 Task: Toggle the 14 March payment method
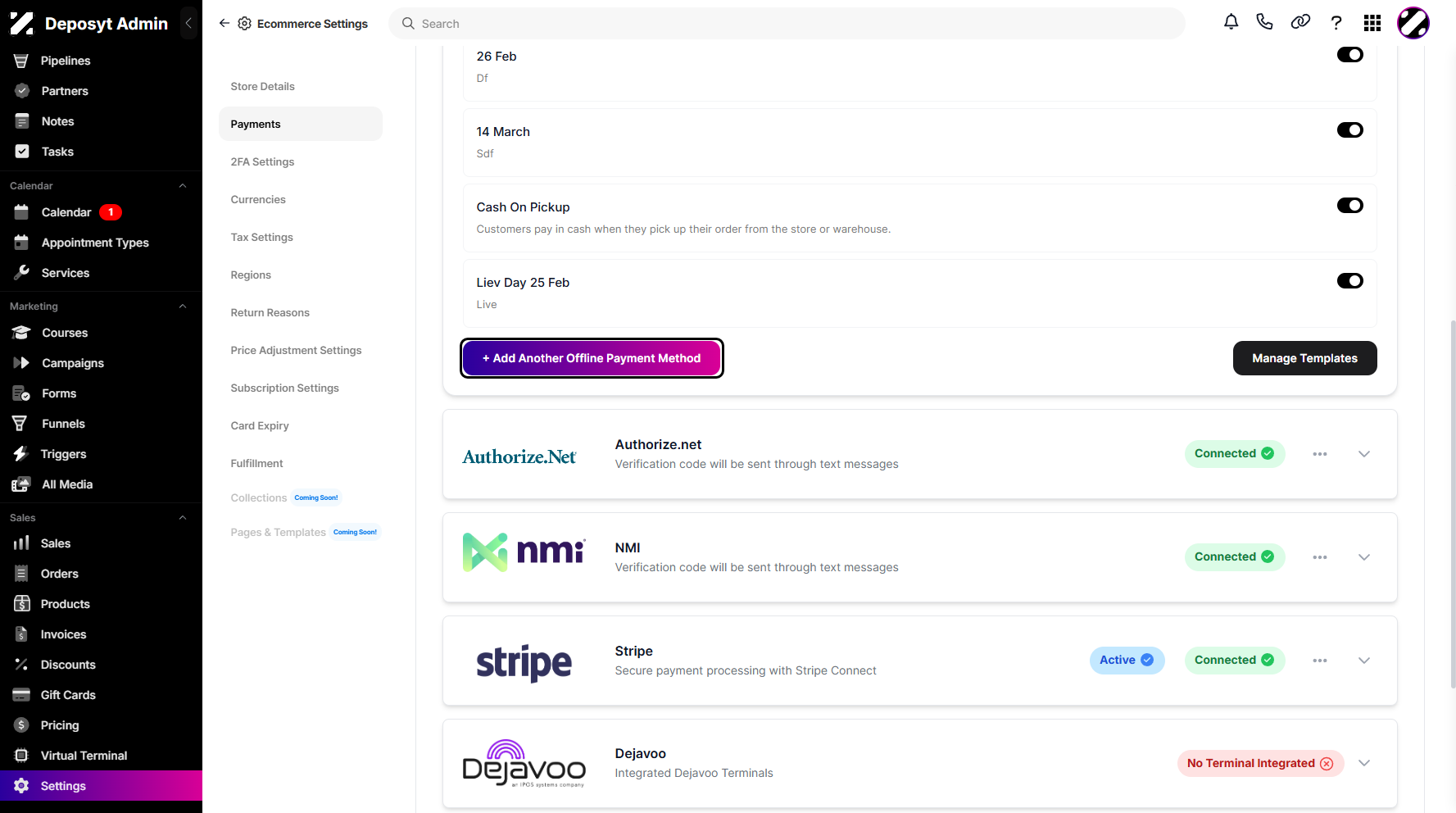(1350, 130)
